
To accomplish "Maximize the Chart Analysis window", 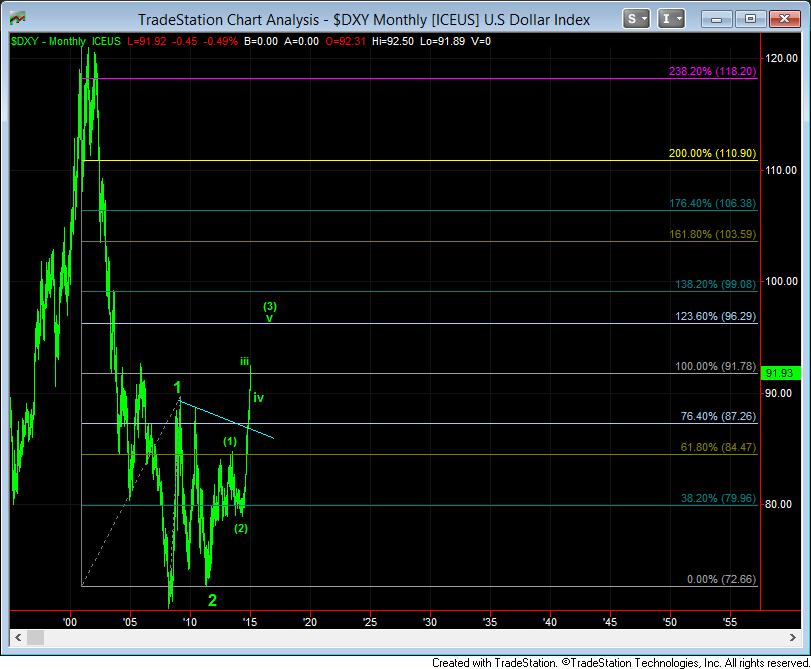I will click(x=752, y=19).
